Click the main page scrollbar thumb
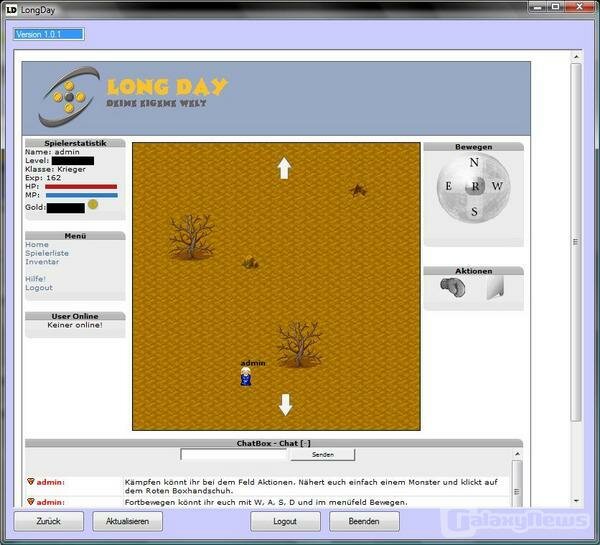 pos(576,242)
